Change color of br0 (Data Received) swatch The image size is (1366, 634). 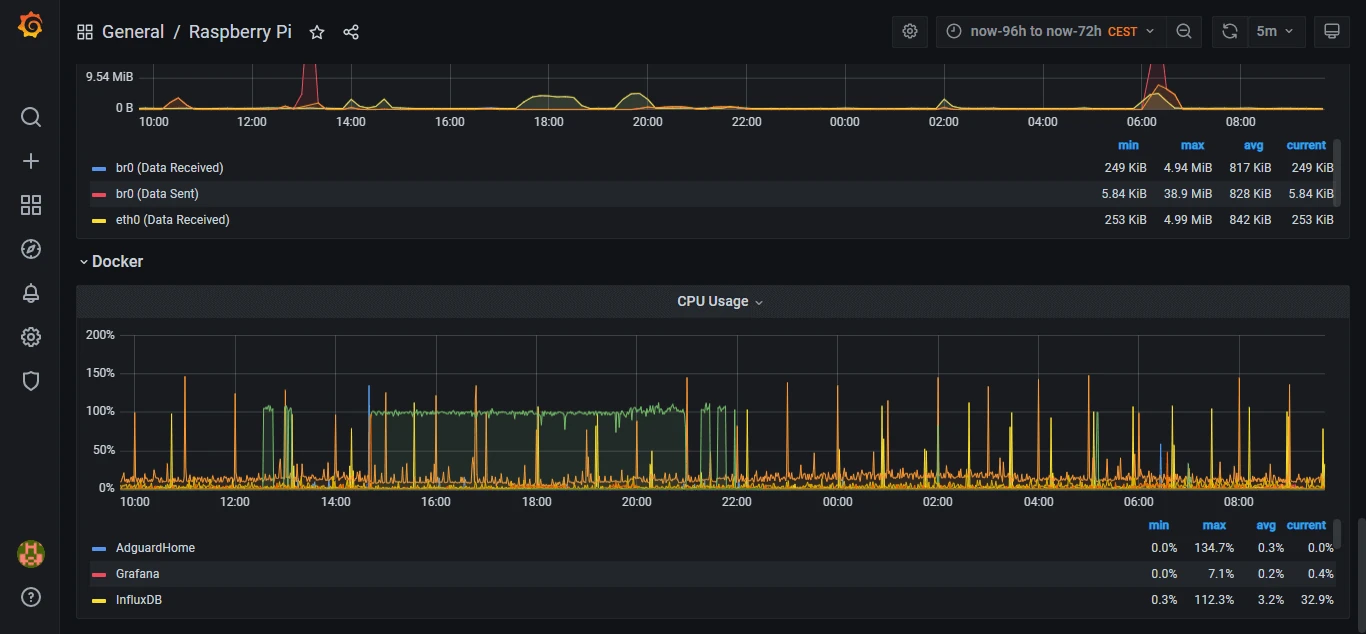[x=99, y=168]
